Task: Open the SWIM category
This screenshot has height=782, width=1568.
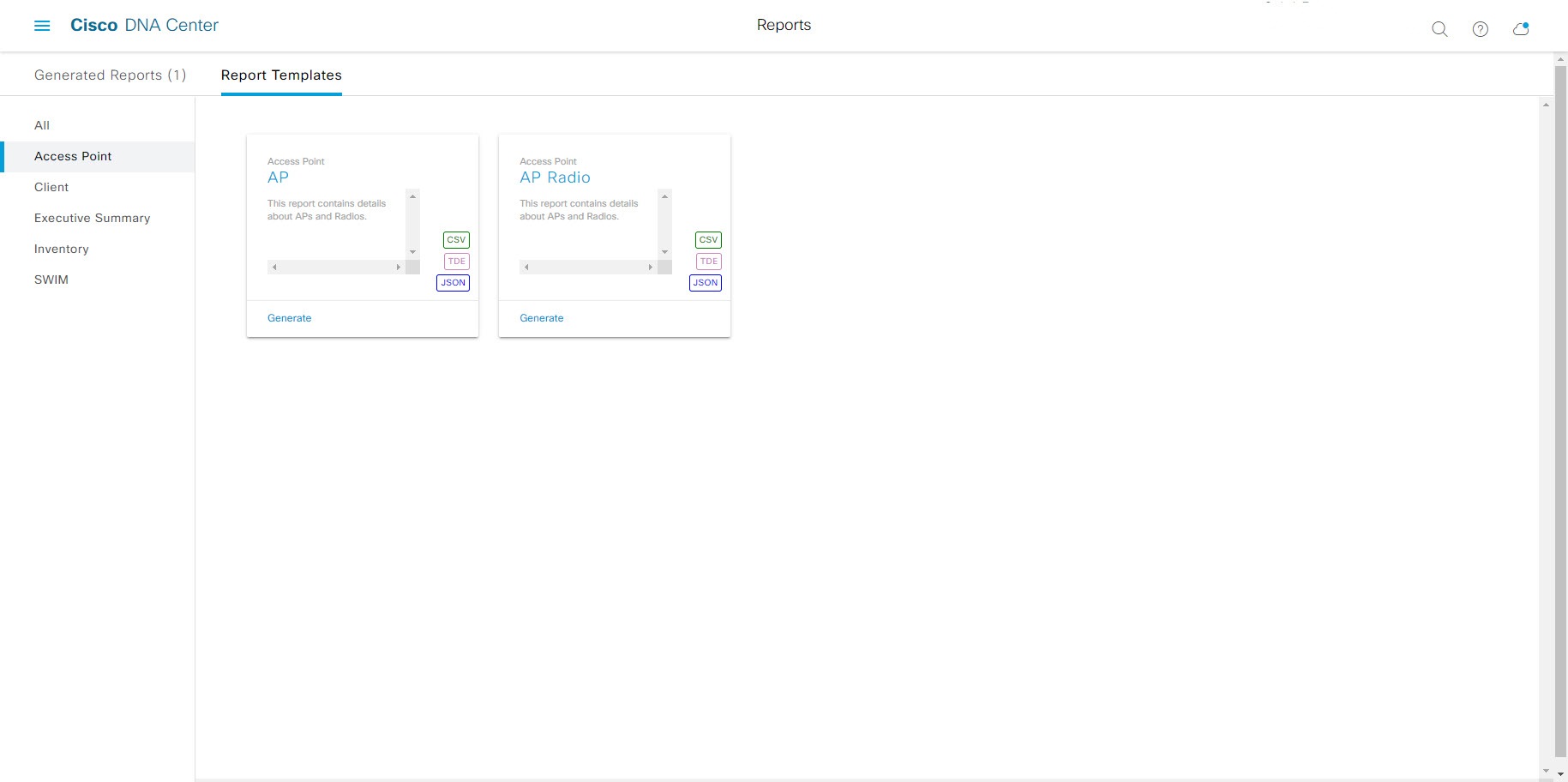Action: point(51,280)
